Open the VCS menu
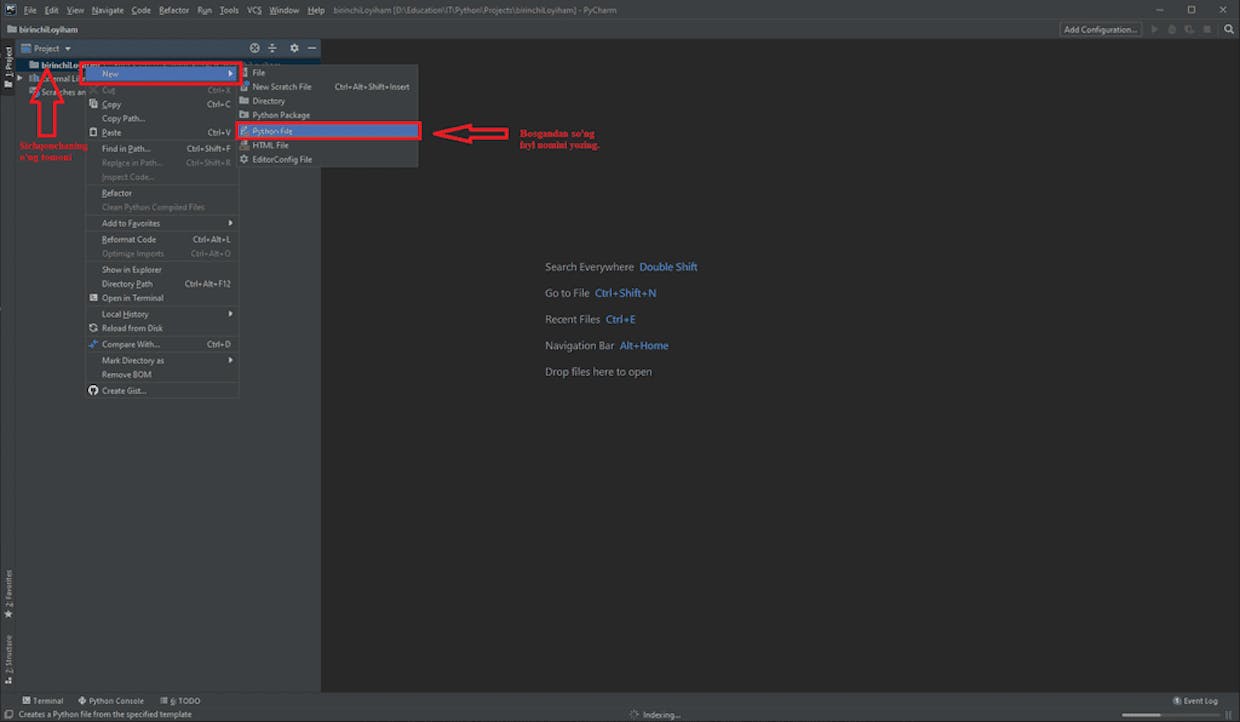 pyautogui.click(x=254, y=10)
